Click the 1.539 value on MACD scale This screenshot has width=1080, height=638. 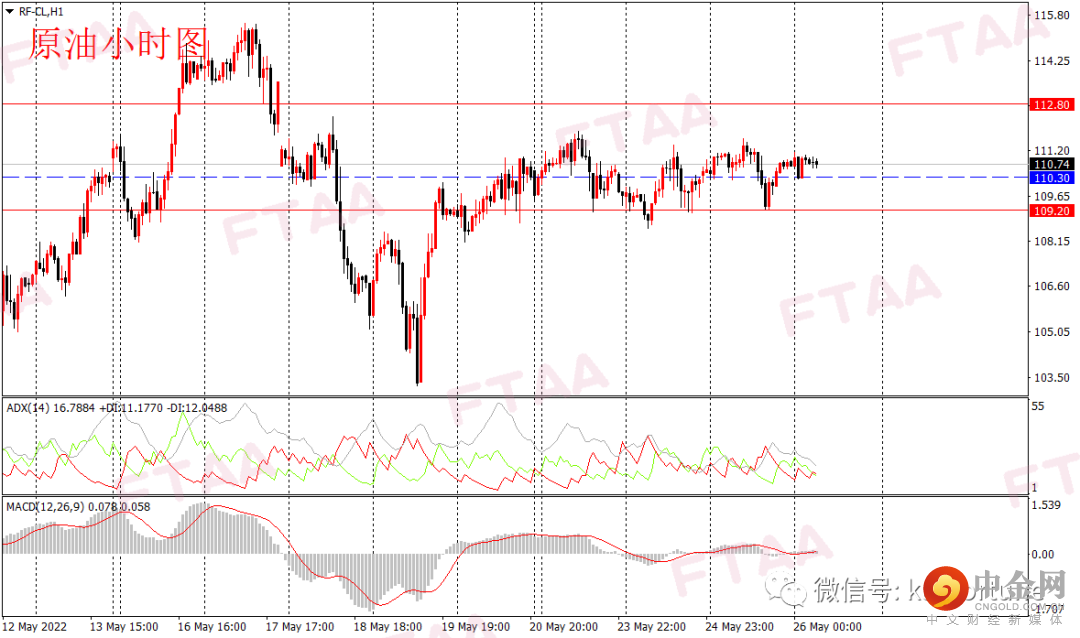point(1046,505)
